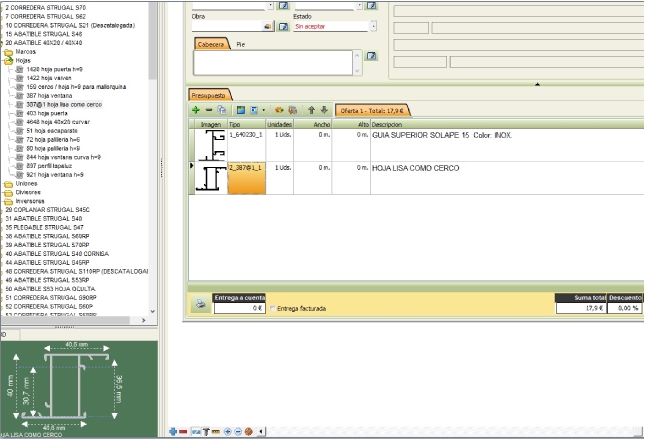The width and height of the screenshot is (645, 439).
Task: Click the edit icon next to the Cabecera text box
Action: pos(371,56)
